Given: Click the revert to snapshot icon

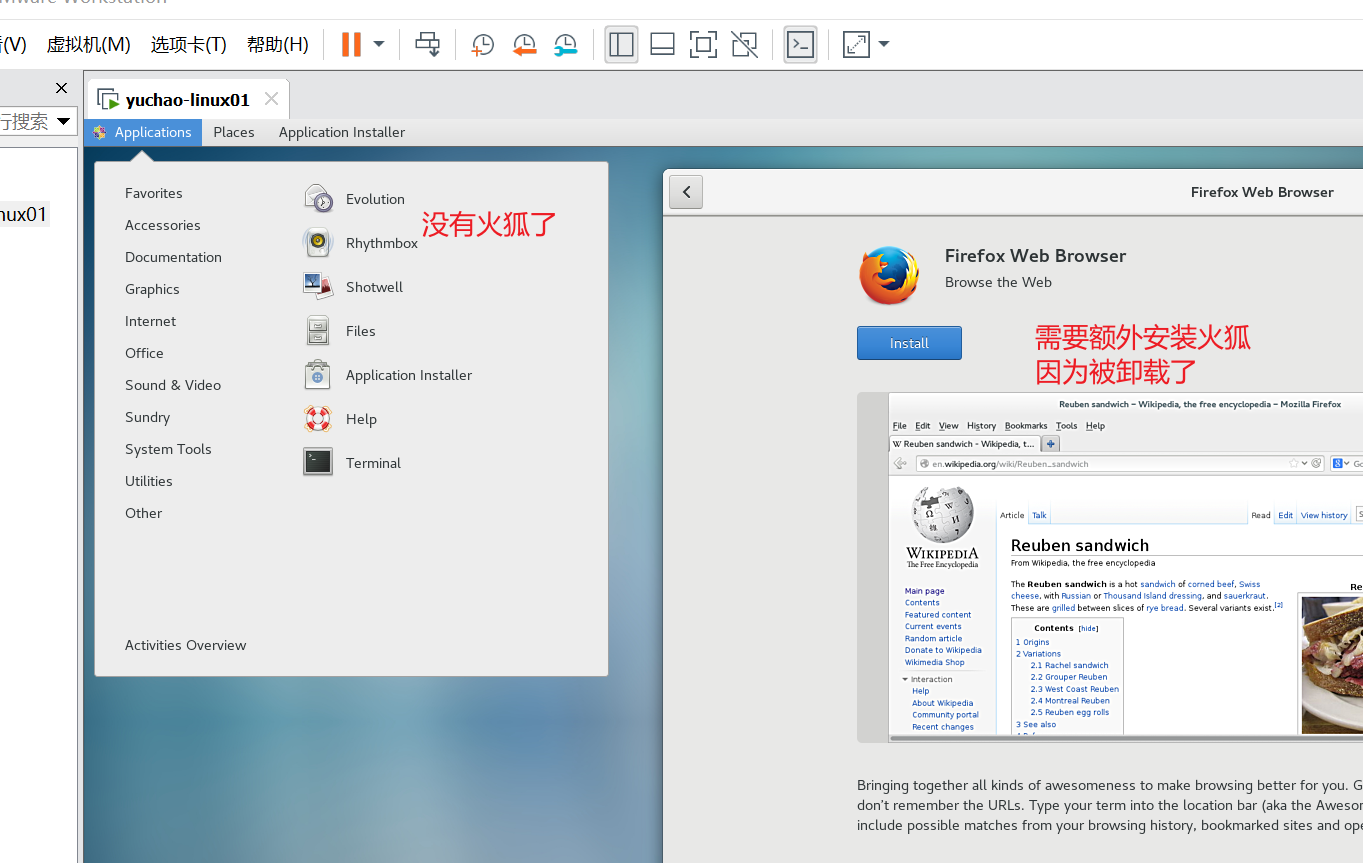Looking at the screenshot, I should coord(524,44).
